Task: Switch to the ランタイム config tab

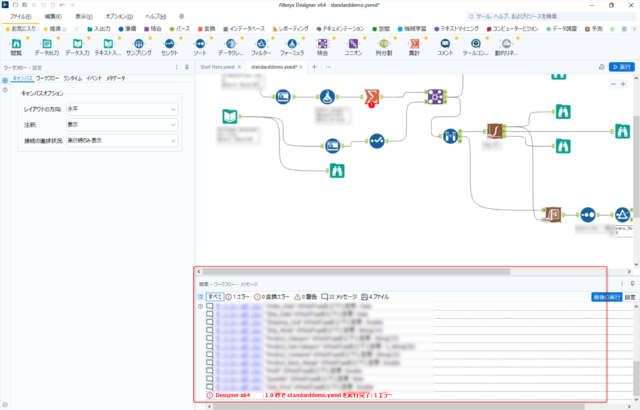Action: point(73,78)
